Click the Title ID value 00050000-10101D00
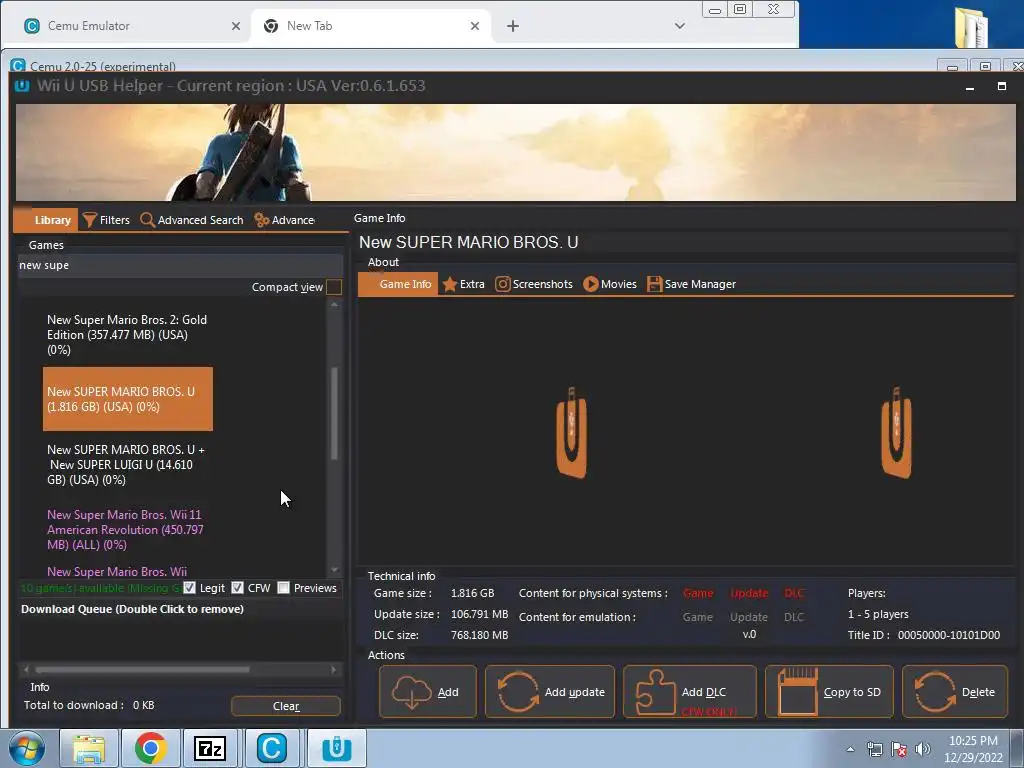This screenshot has height=768, width=1024. [948, 635]
